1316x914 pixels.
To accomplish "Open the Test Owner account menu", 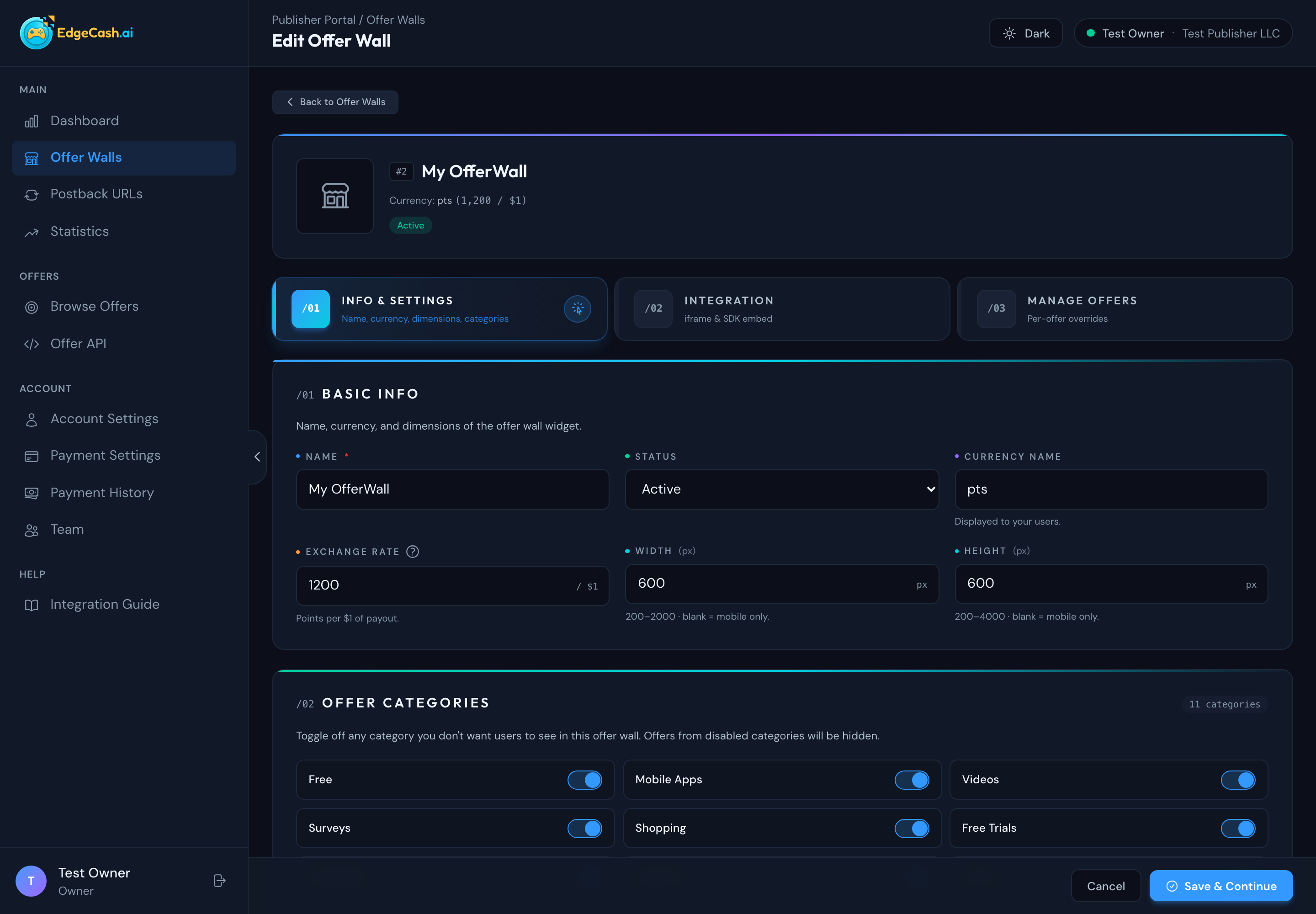I will pos(1183,33).
